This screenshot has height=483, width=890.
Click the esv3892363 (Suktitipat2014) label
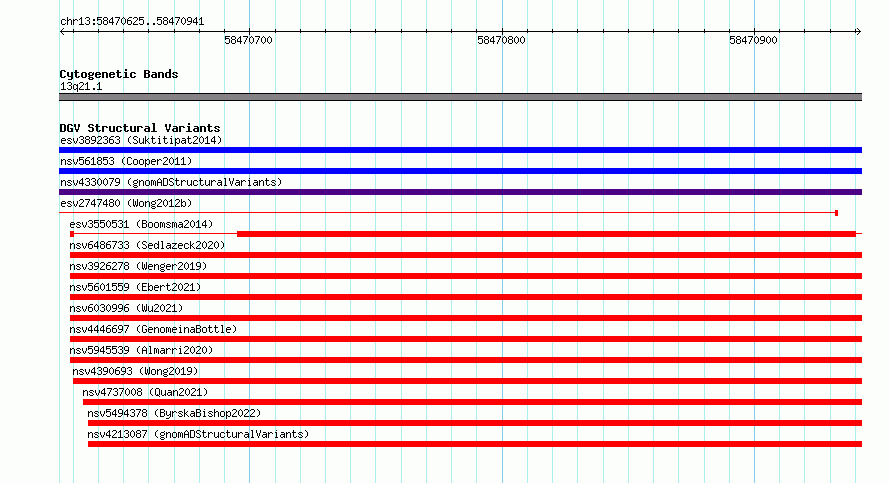141,140
